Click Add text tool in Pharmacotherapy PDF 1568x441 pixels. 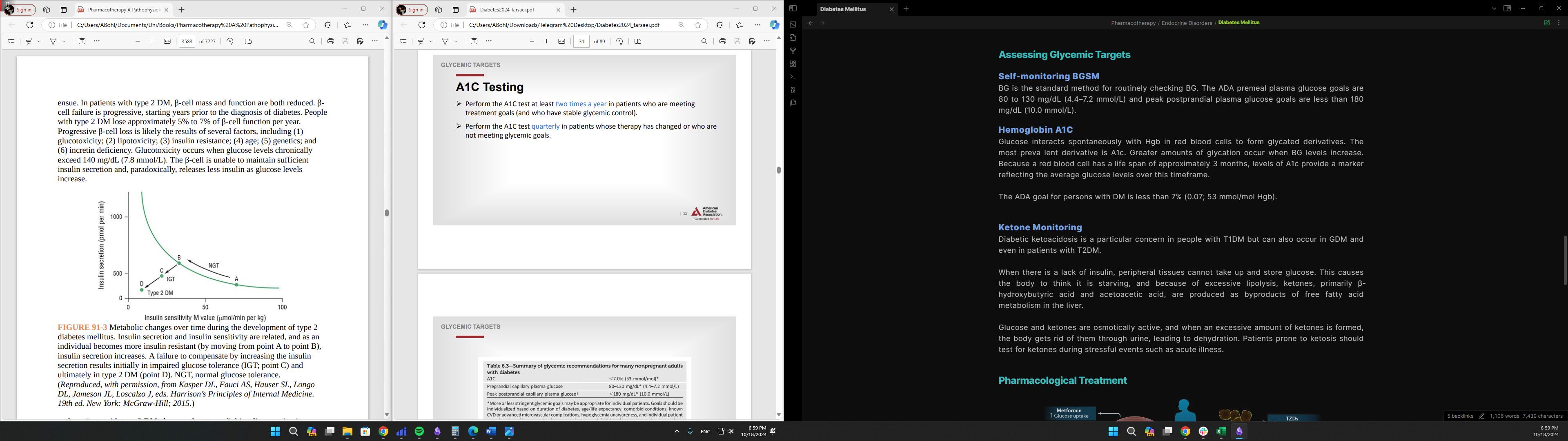tap(82, 41)
